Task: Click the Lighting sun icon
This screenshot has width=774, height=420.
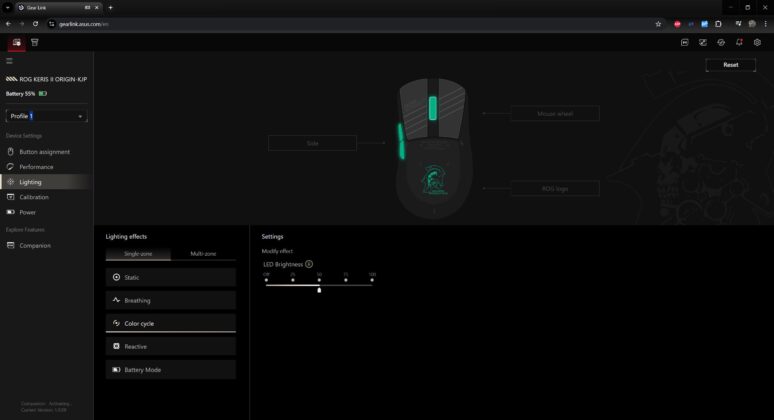Action: point(10,182)
